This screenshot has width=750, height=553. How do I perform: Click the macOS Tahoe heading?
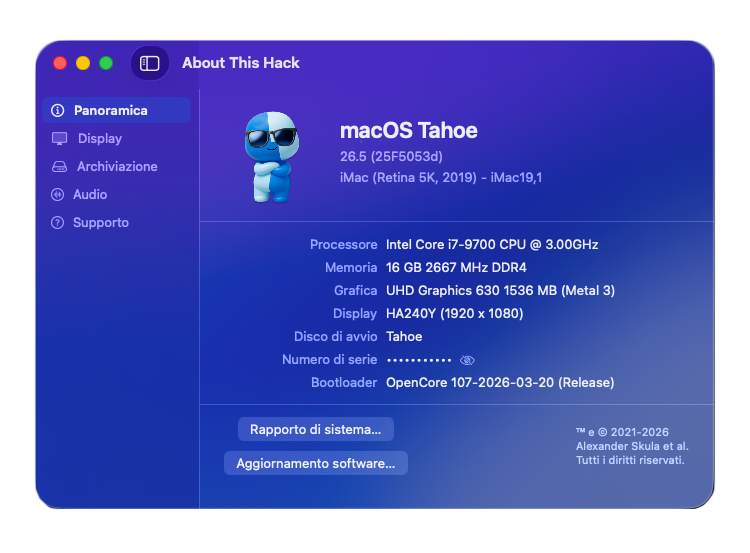click(x=408, y=131)
